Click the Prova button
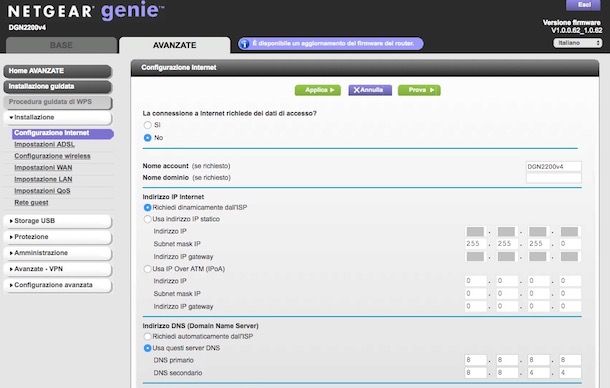This screenshot has height=388, width=610. pos(419,90)
